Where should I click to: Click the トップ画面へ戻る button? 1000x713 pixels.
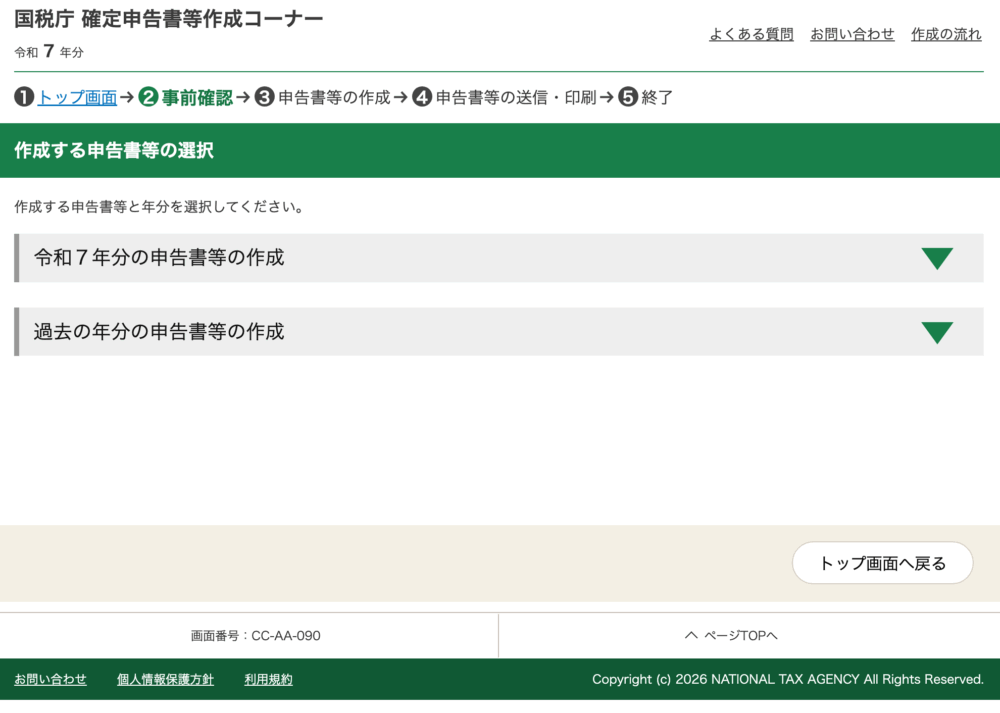[882, 563]
